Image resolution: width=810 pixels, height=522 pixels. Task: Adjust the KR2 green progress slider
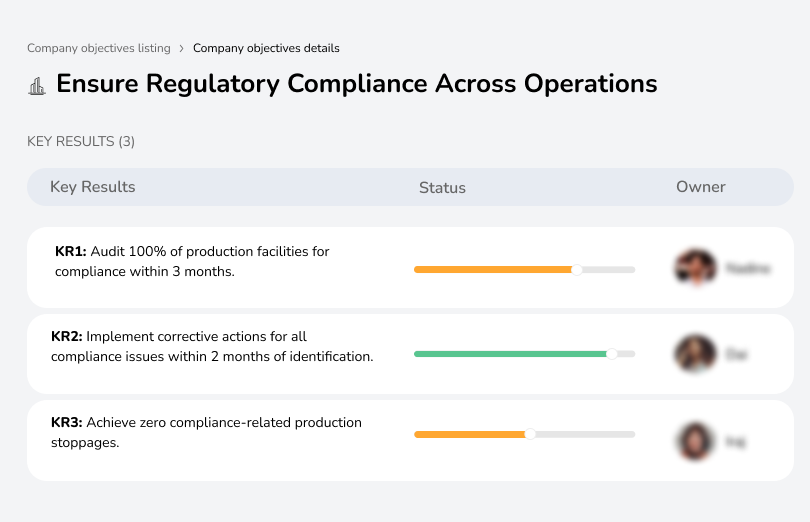(612, 354)
